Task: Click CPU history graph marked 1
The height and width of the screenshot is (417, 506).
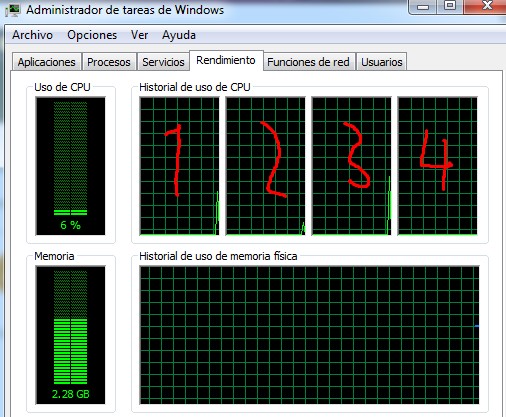Action: [x=179, y=166]
